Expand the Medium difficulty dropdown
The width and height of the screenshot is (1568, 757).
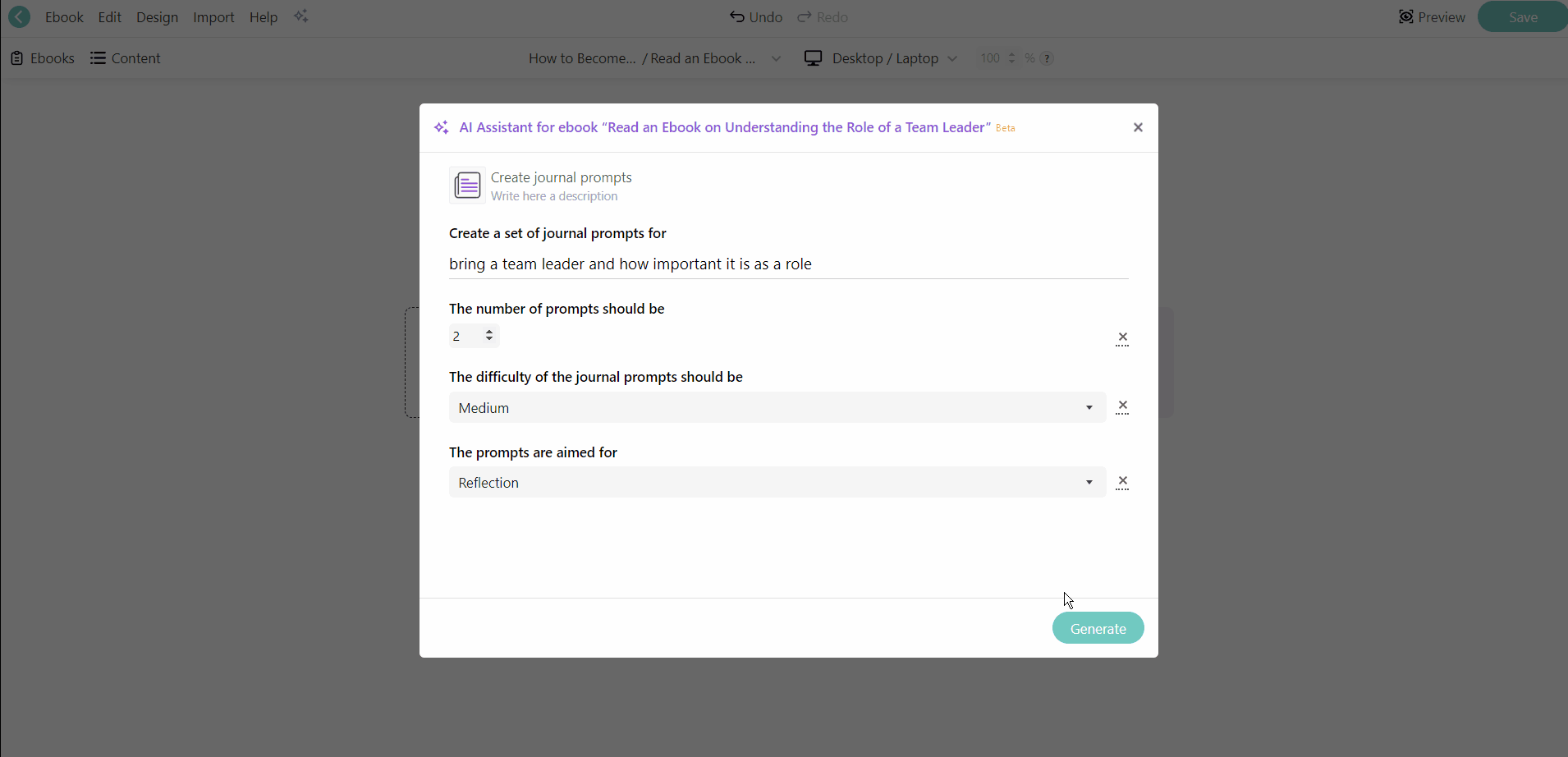click(x=777, y=408)
